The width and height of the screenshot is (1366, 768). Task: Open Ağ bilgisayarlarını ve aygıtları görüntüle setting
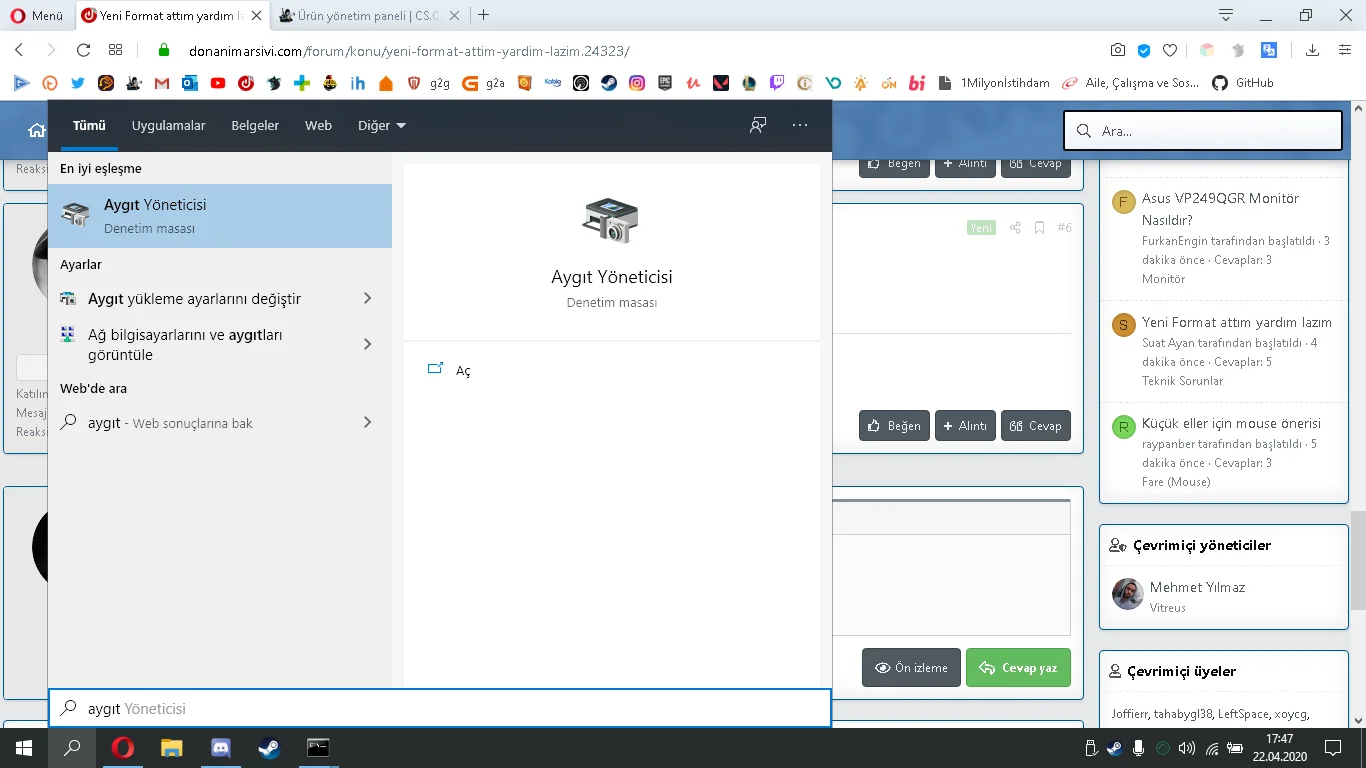tap(220, 344)
